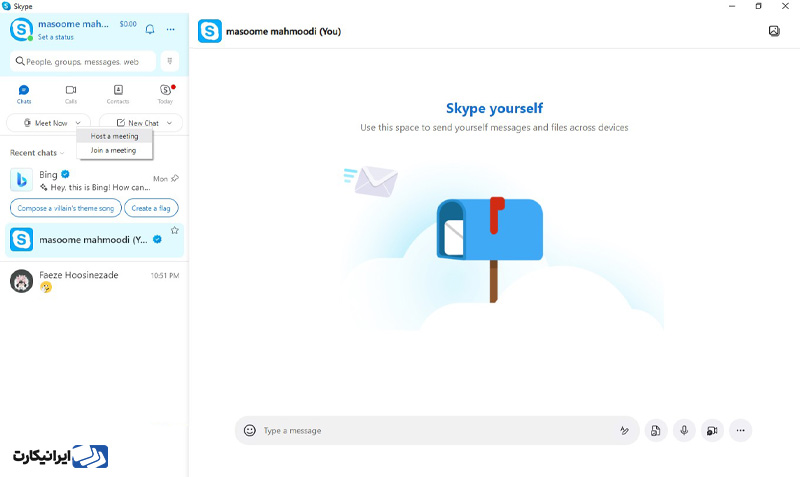Switch to the Calls tab
The image size is (800, 477).
point(71,94)
